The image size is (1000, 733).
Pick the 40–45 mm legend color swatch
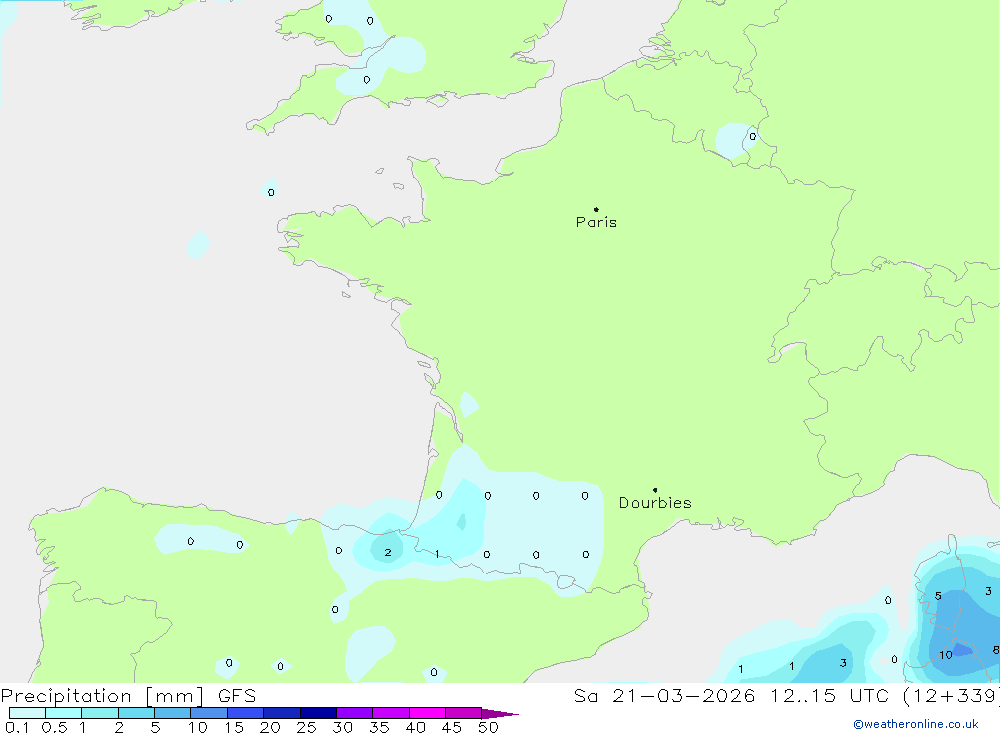[427, 713]
